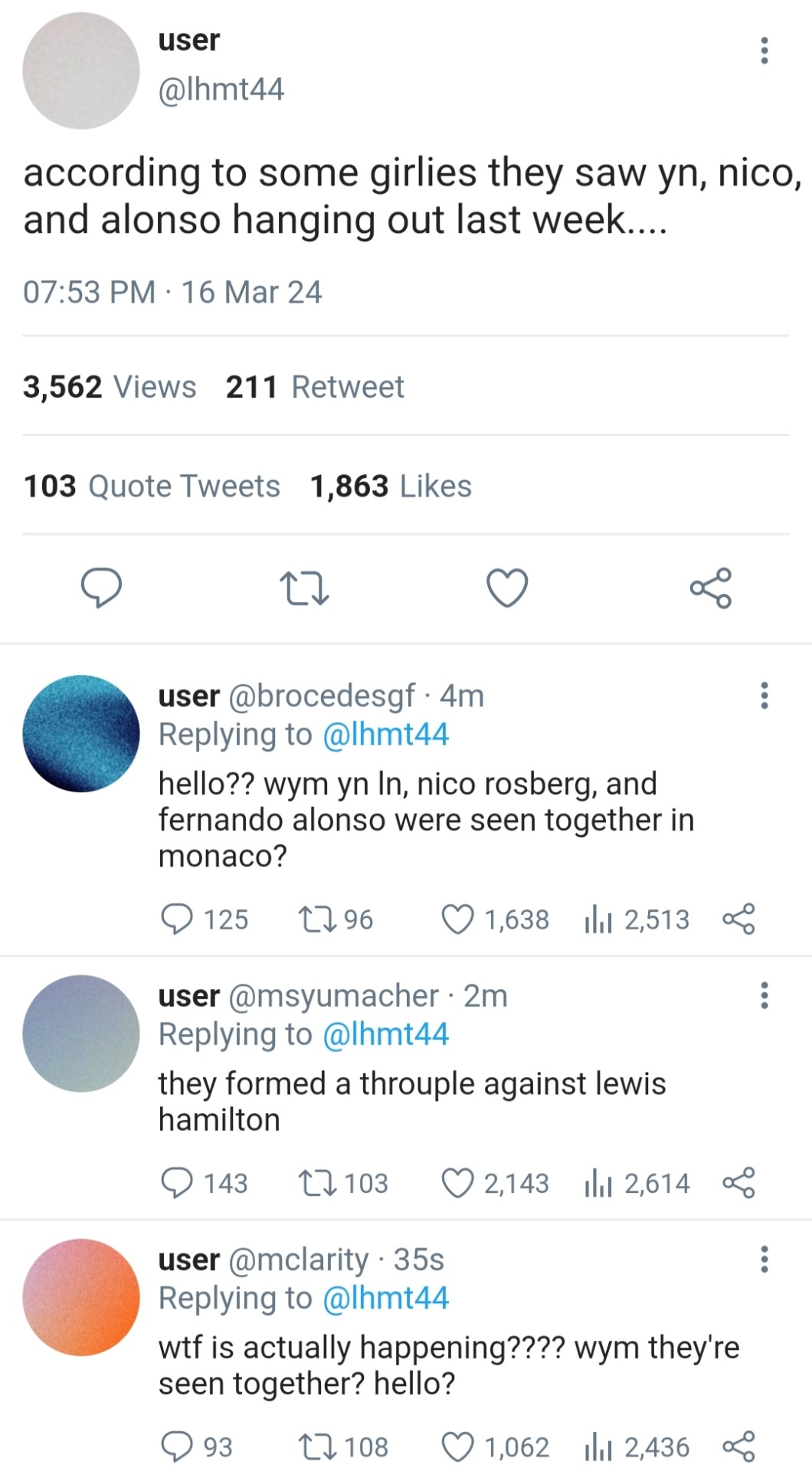
Task: Open more options for @brocedesgf's reply
Action: [764, 696]
